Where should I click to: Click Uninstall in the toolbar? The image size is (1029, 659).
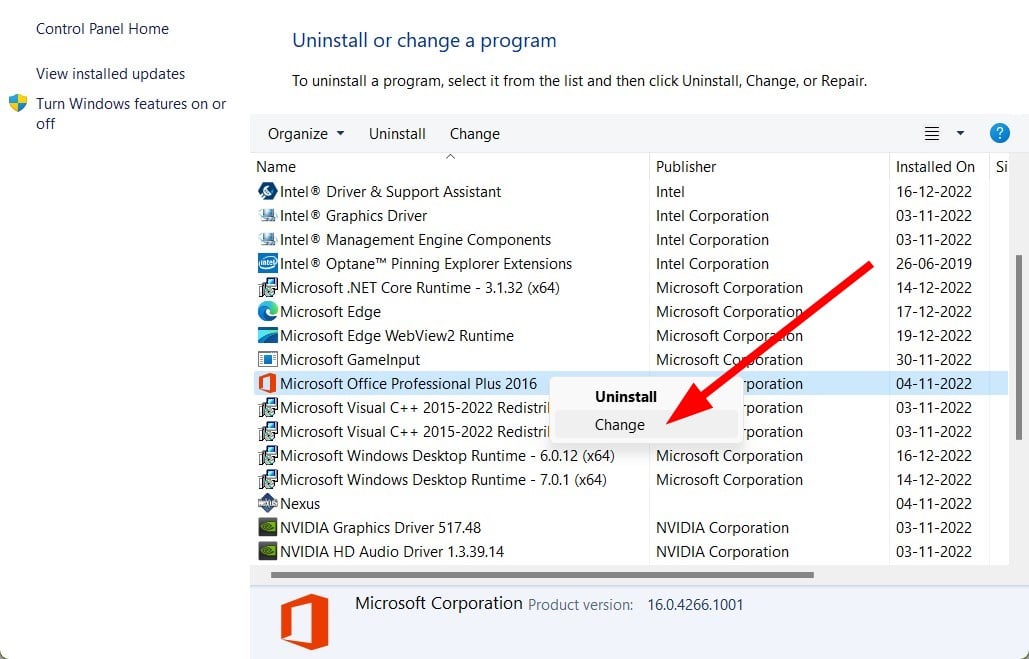(397, 134)
